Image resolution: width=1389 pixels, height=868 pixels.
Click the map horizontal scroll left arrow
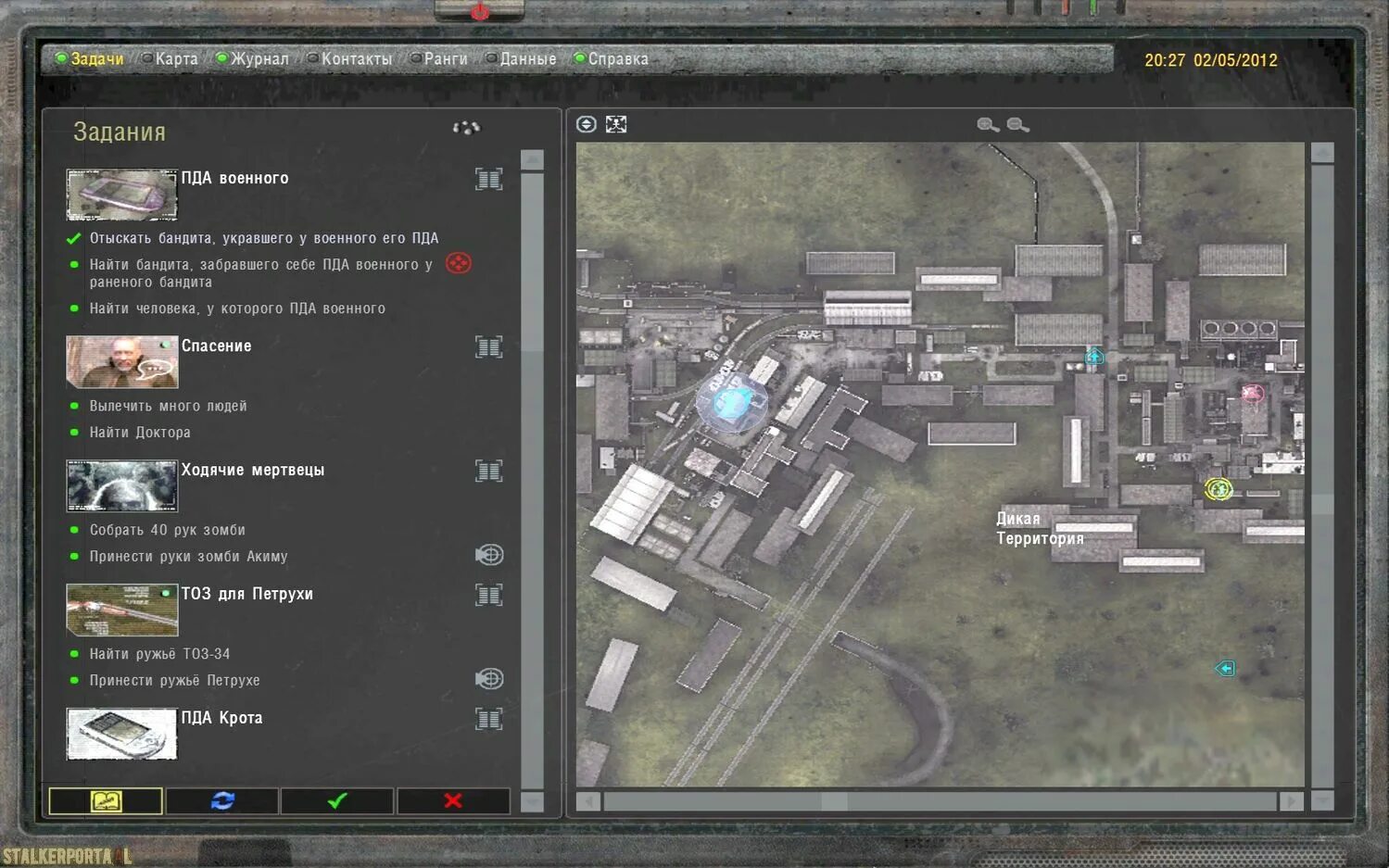click(588, 801)
